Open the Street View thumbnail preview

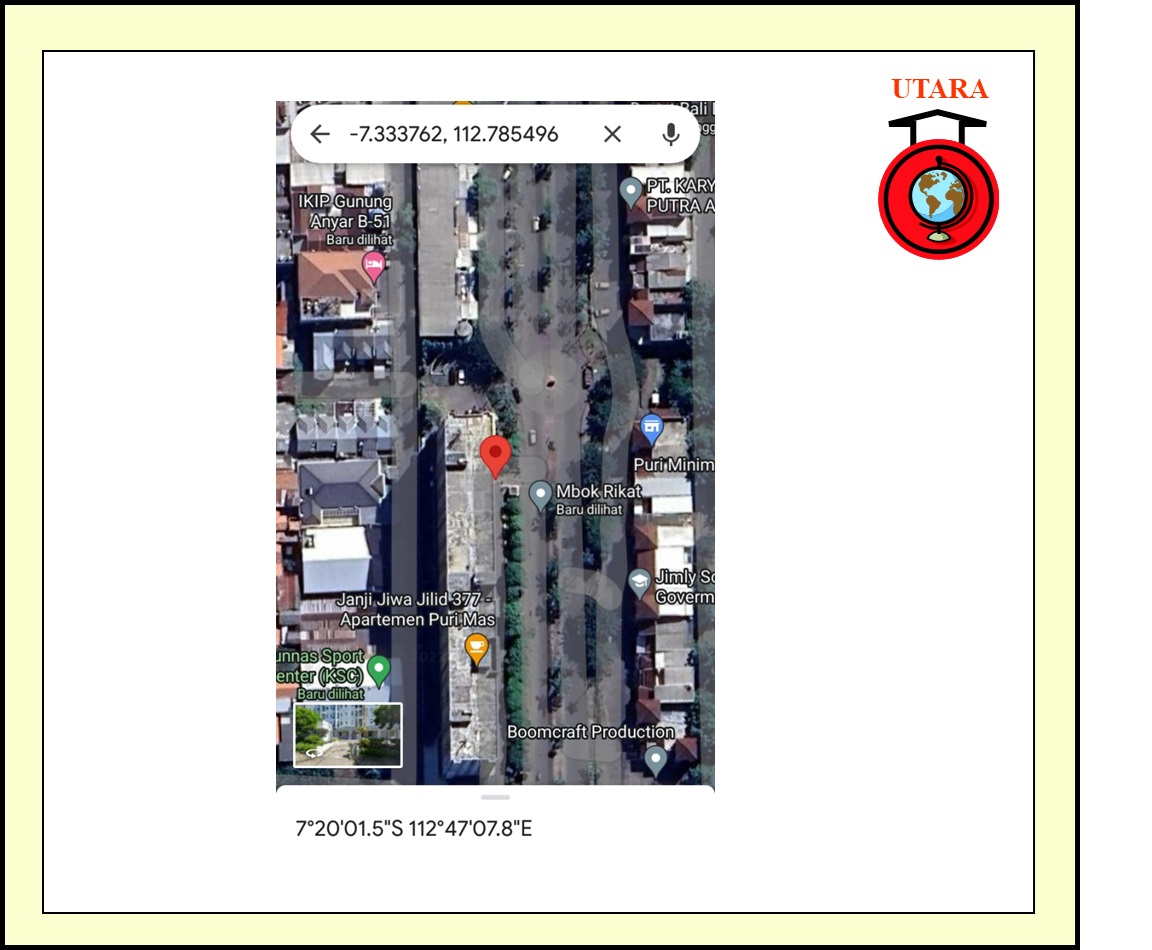click(x=348, y=735)
